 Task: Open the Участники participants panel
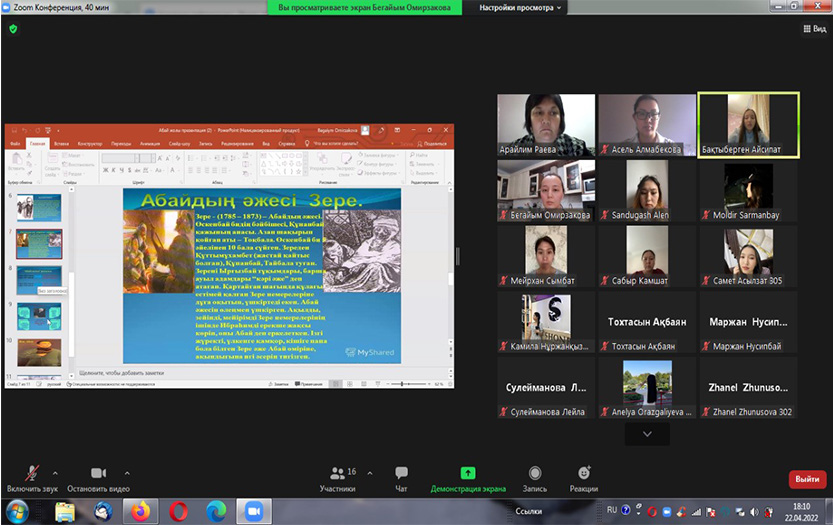337,473
